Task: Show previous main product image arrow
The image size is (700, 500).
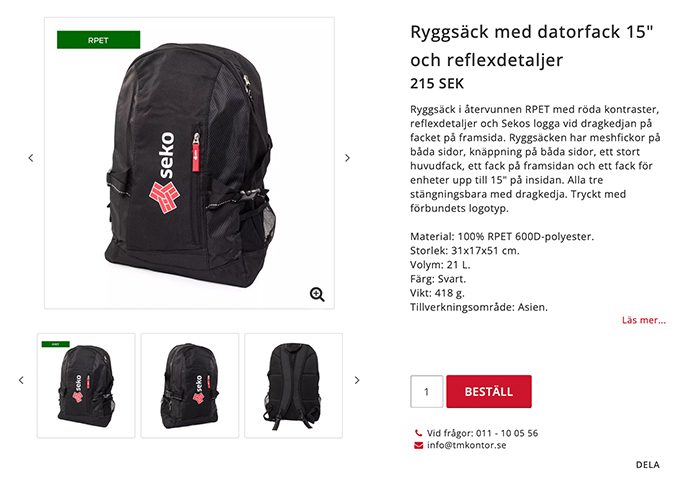Action: click(x=31, y=158)
